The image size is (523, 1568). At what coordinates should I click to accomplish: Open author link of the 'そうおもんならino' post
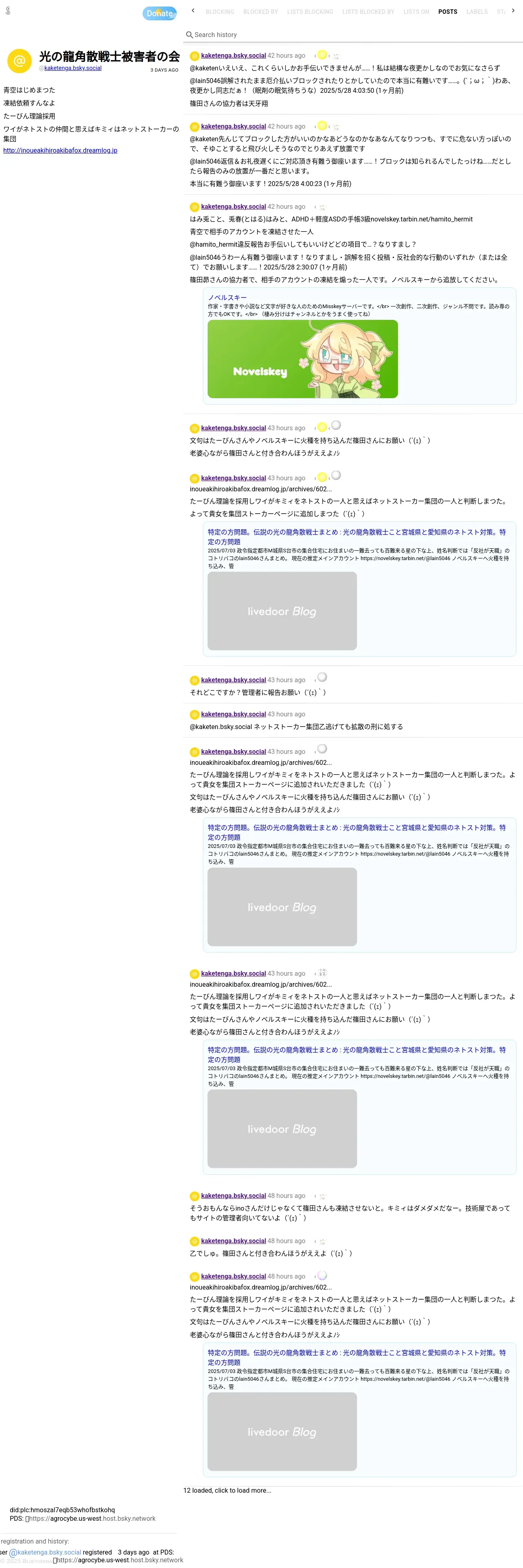coord(233,1196)
